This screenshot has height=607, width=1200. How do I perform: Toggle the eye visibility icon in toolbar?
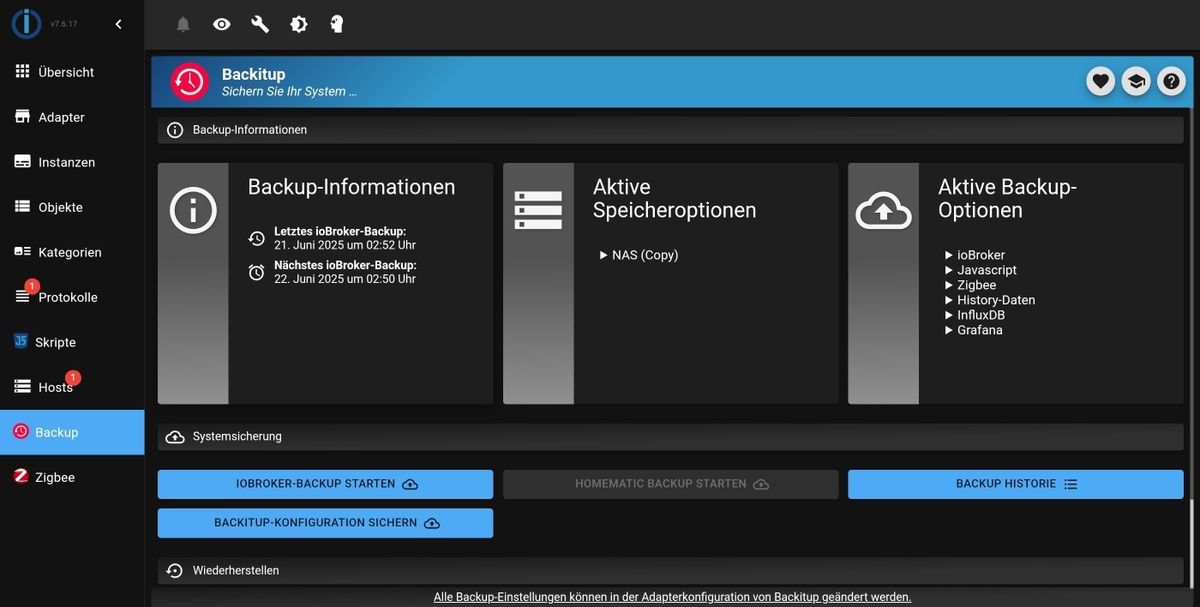[222, 24]
